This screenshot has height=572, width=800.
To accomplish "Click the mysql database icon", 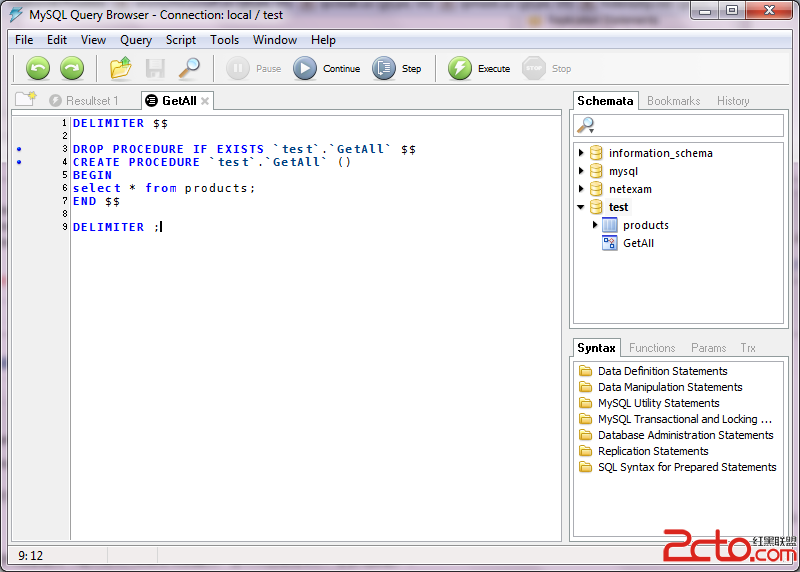I will coord(596,171).
